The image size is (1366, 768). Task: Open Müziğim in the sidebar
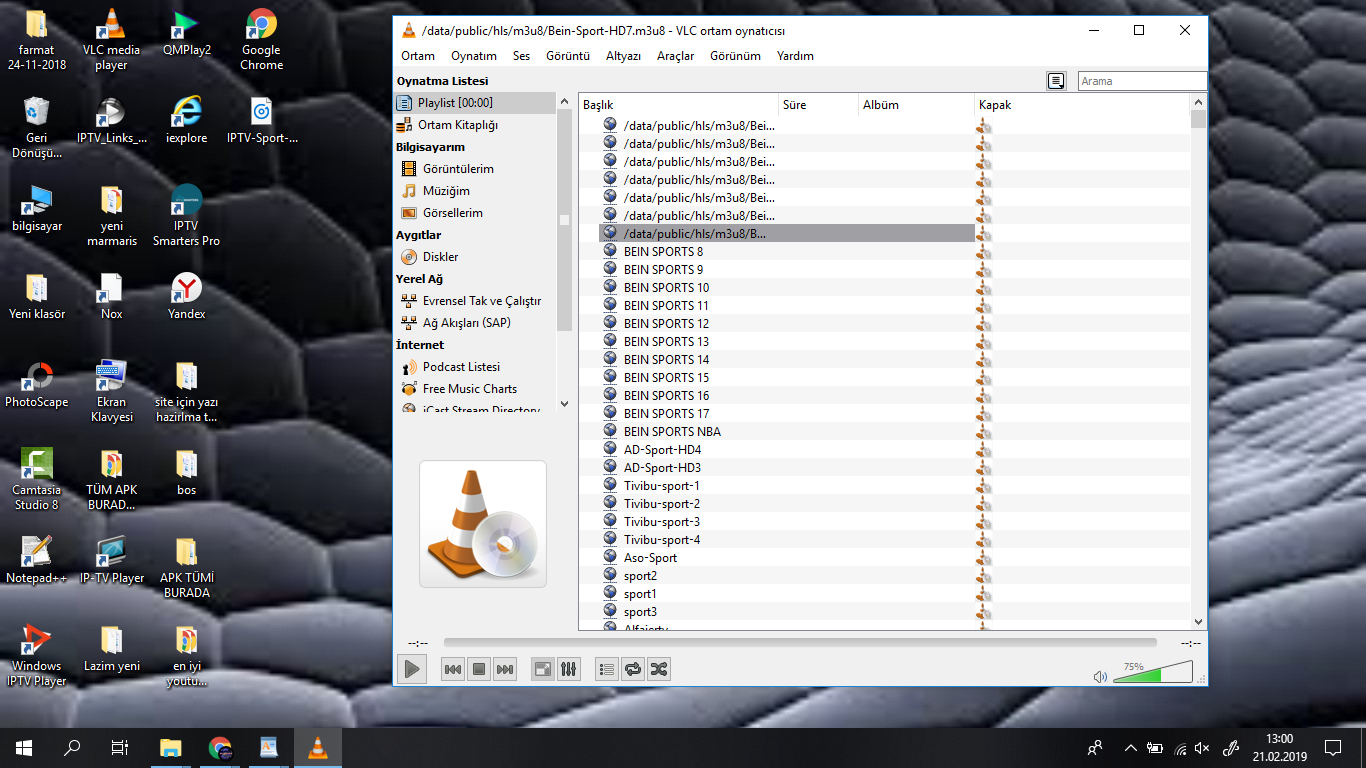475,191
